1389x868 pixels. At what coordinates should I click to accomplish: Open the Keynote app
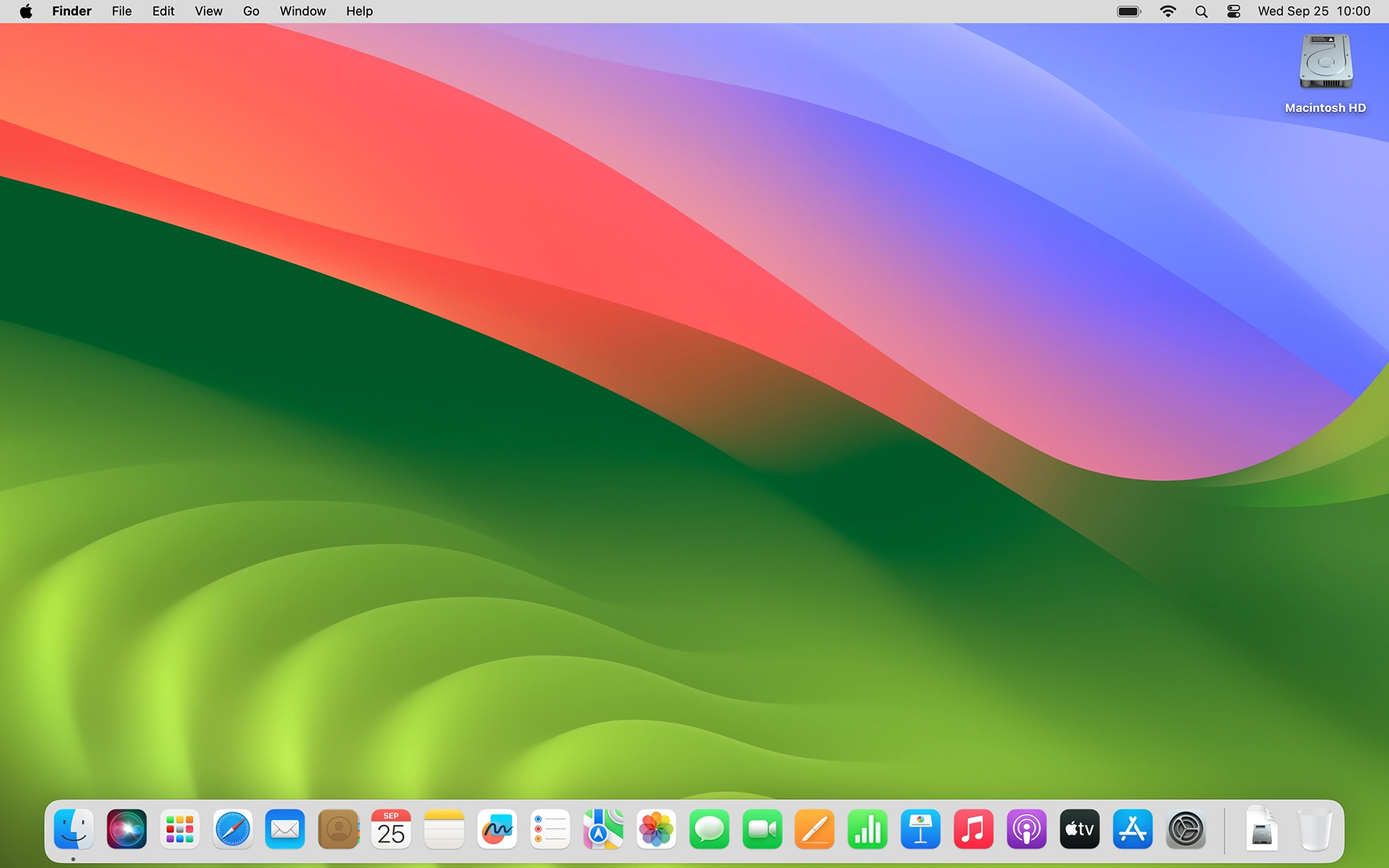(x=920, y=829)
